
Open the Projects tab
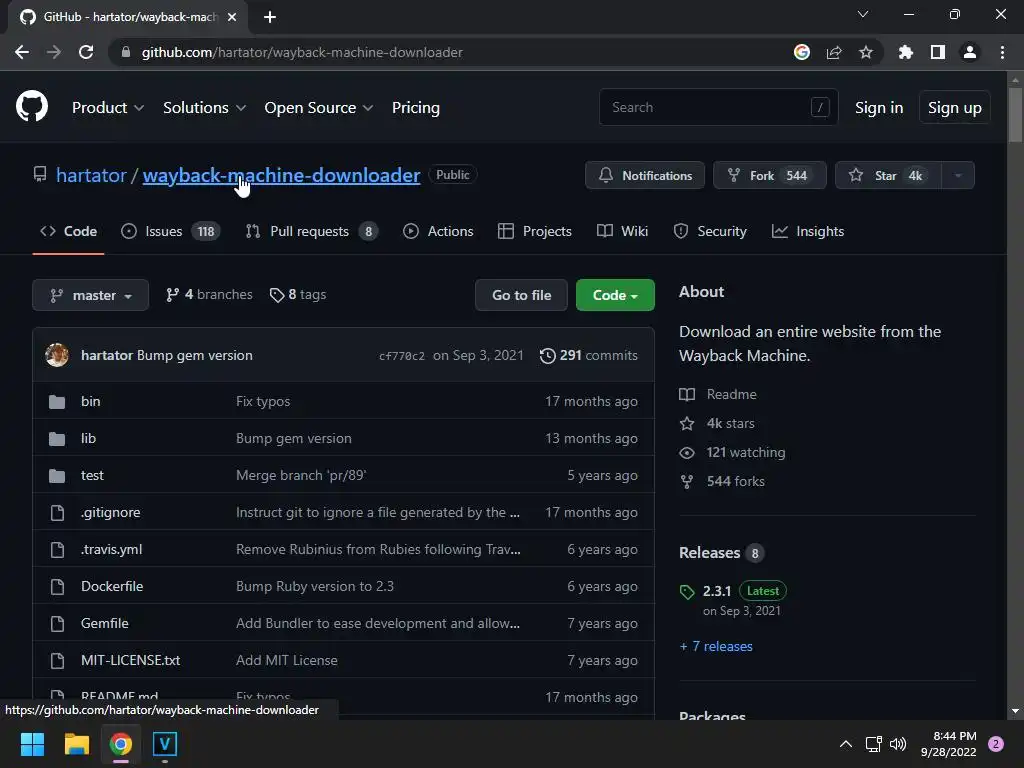pyautogui.click(x=534, y=231)
